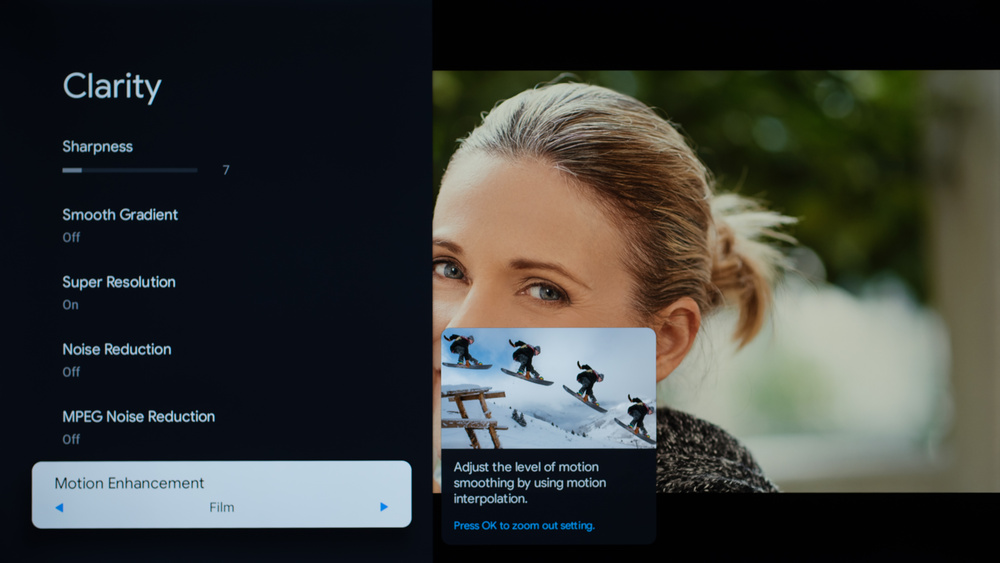Open the Noise Reduction options
This screenshot has height=563, width=1000.
(x=117, y=349)
